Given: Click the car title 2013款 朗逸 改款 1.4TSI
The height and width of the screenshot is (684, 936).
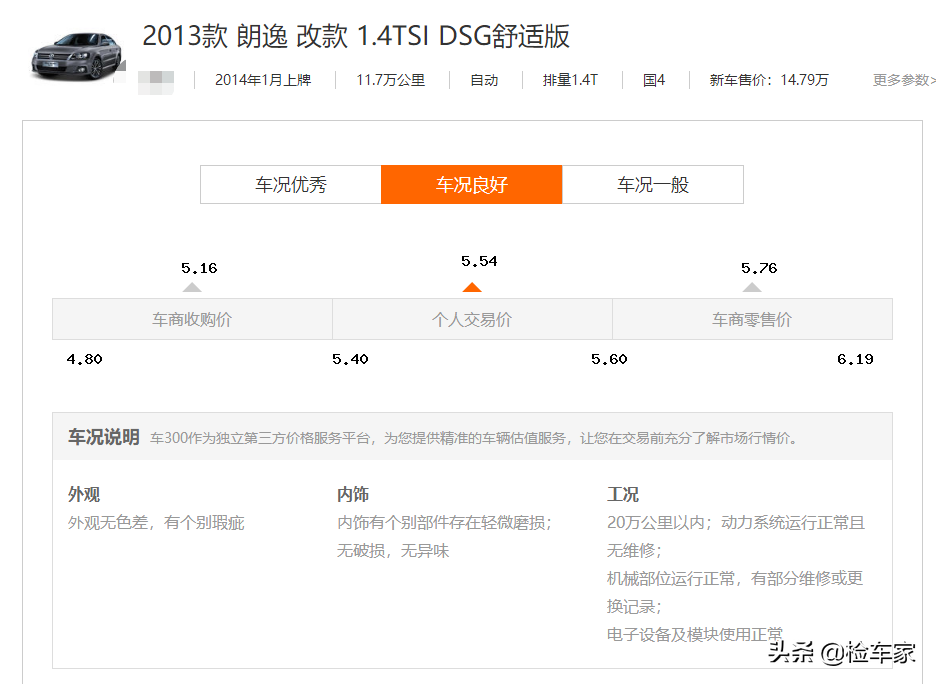Looking at the screenshot, I should point(356,36).
